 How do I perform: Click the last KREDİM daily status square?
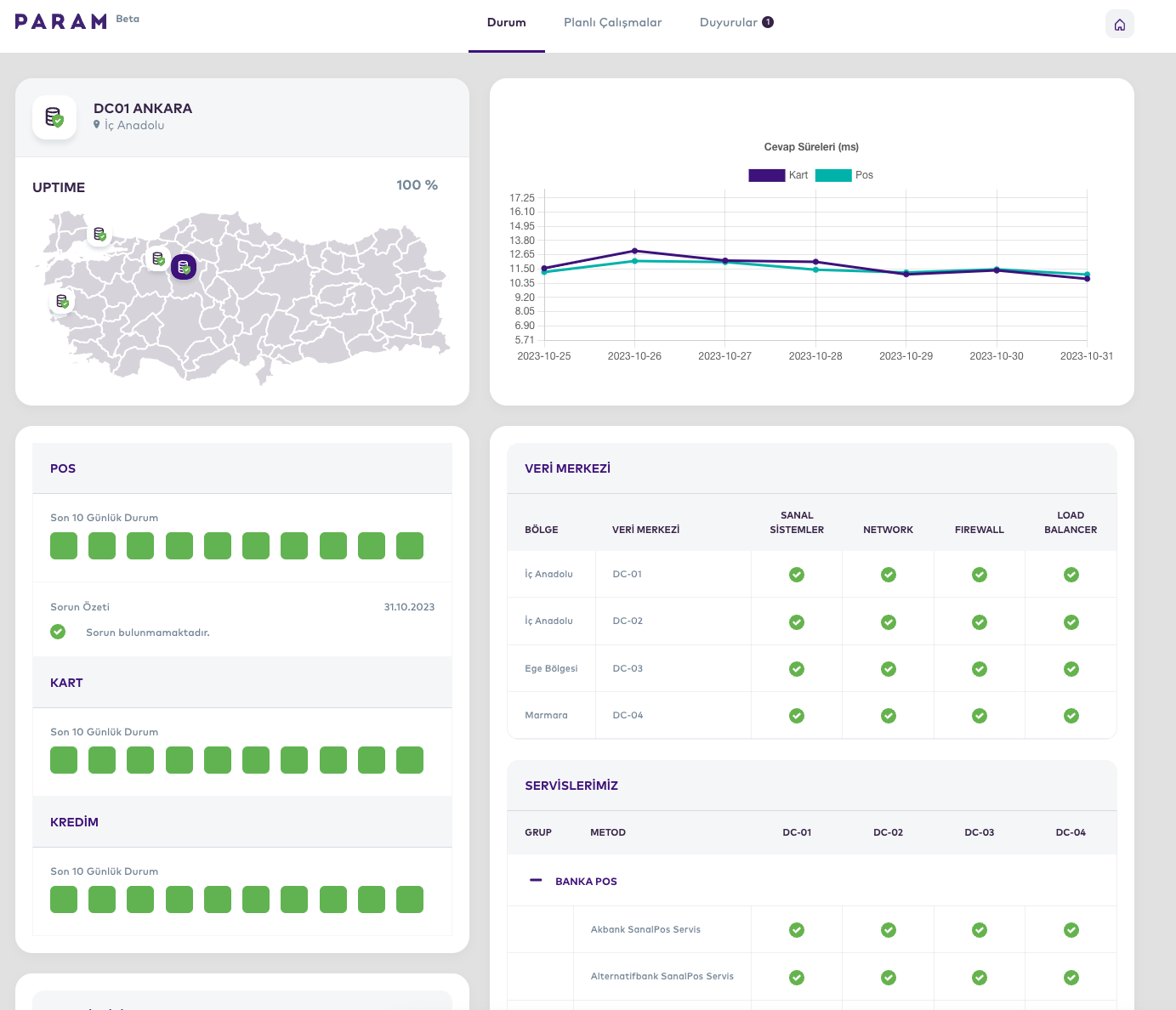pyautogui.click(x=410, y=899)
